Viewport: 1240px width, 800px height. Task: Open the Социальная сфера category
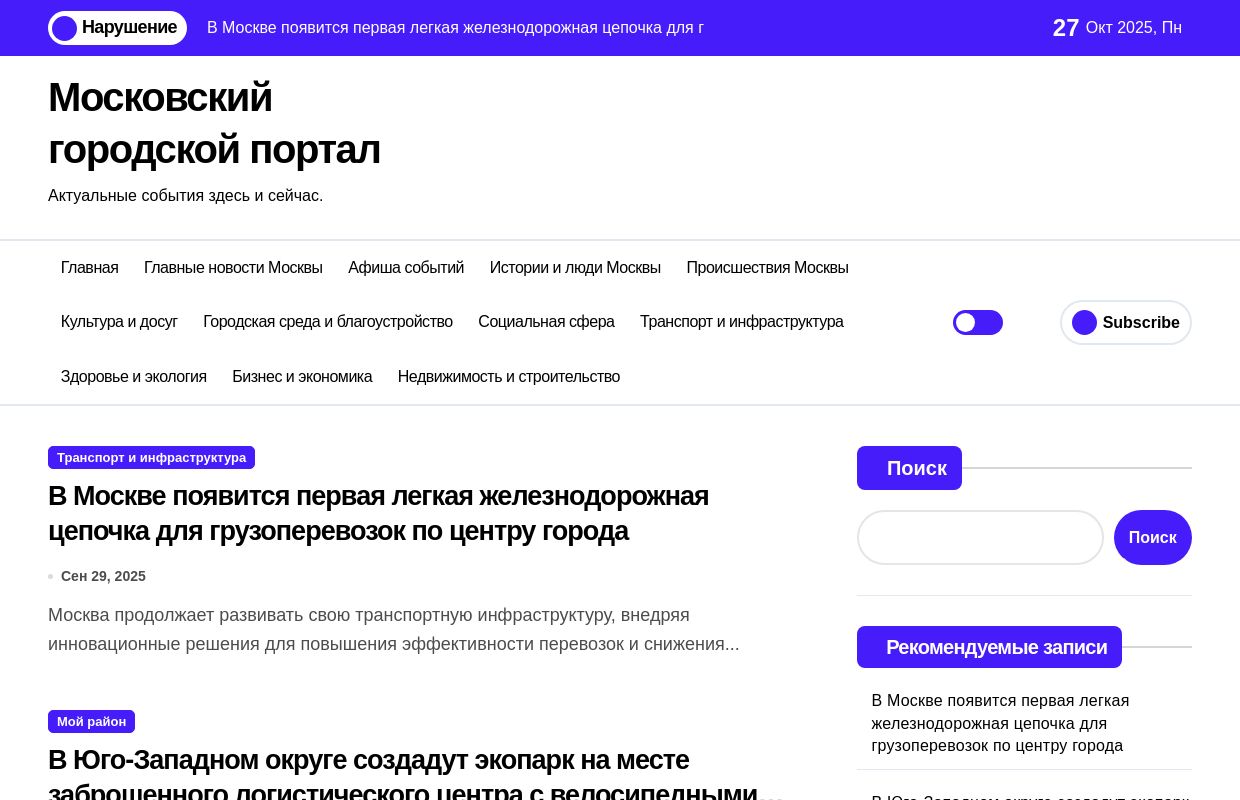pyautogui.click(x=546, y=322)
